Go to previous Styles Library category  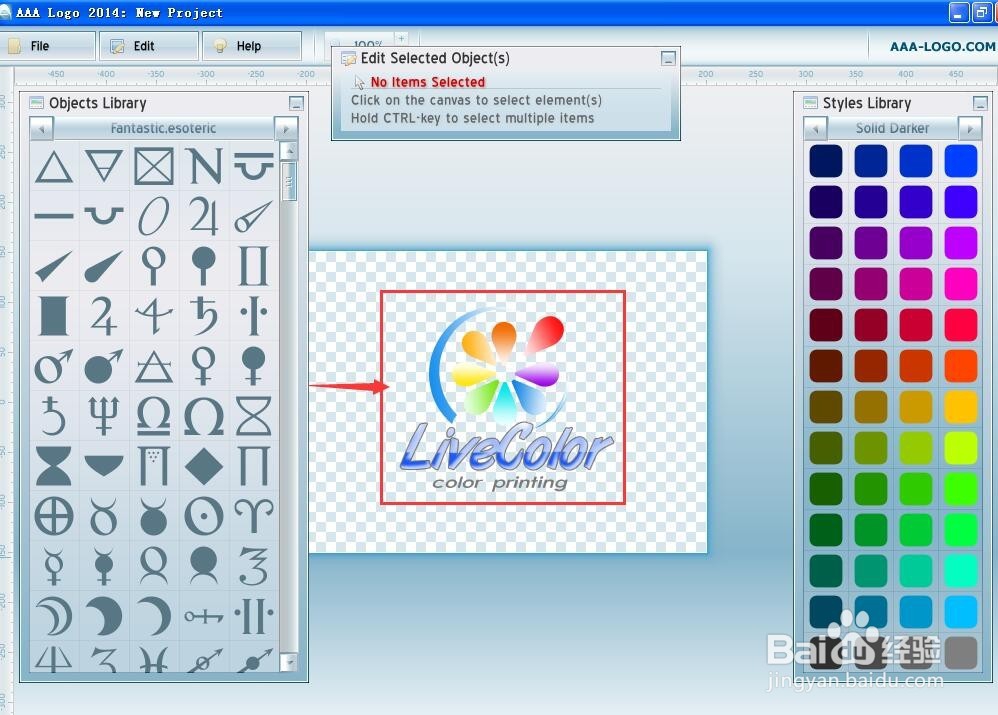(815, 129)
